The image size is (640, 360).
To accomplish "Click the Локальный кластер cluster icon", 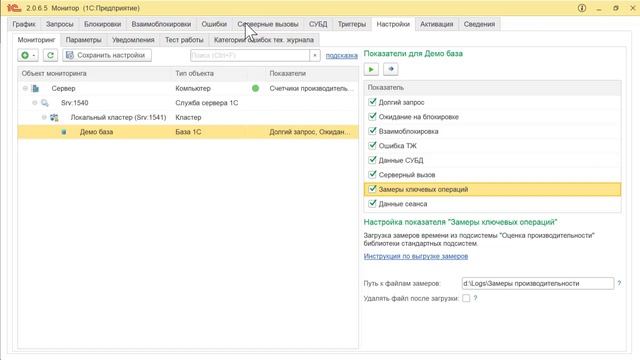I will 54,118.
